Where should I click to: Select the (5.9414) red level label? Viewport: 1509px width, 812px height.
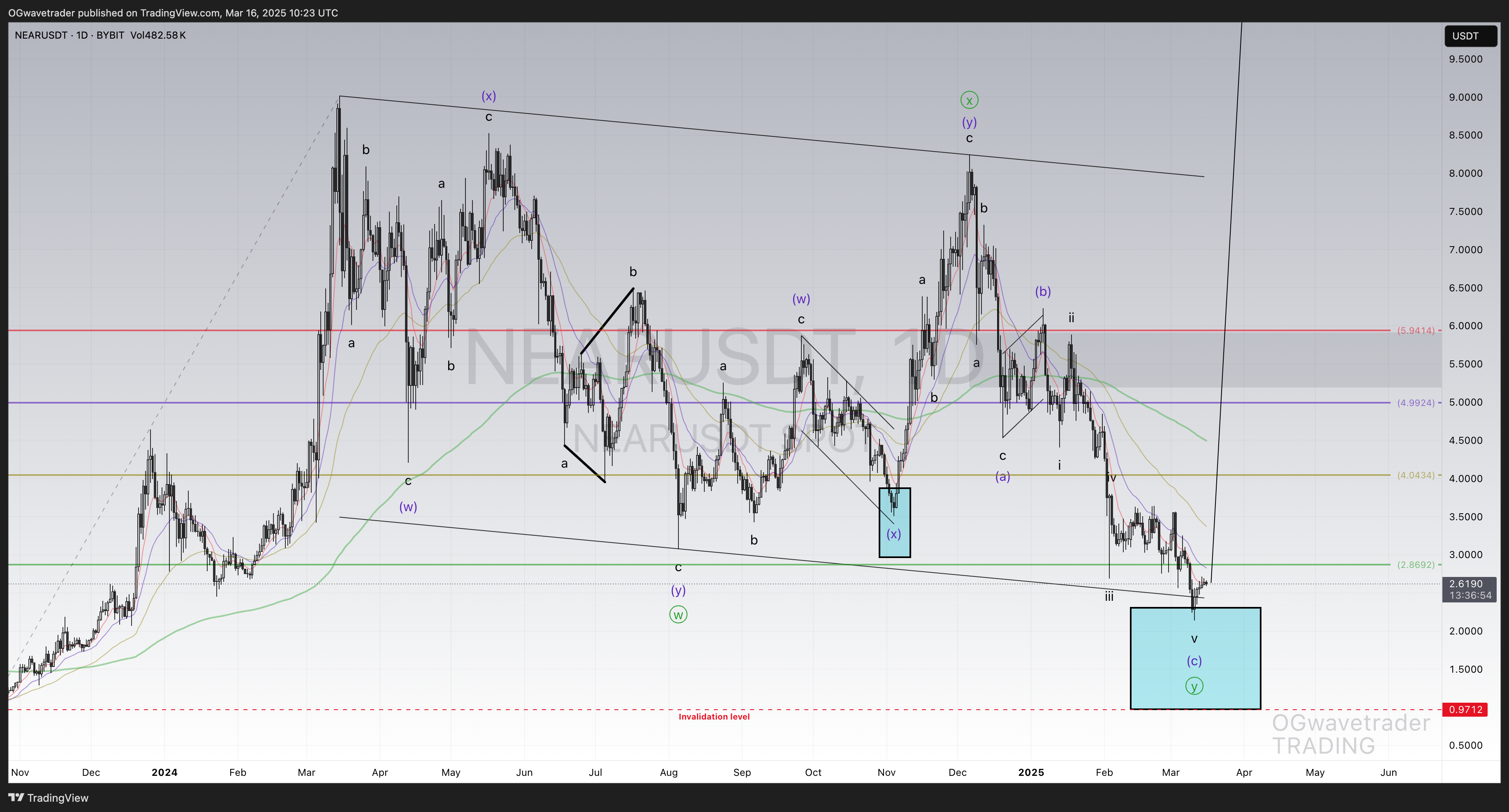point(1416,331)
